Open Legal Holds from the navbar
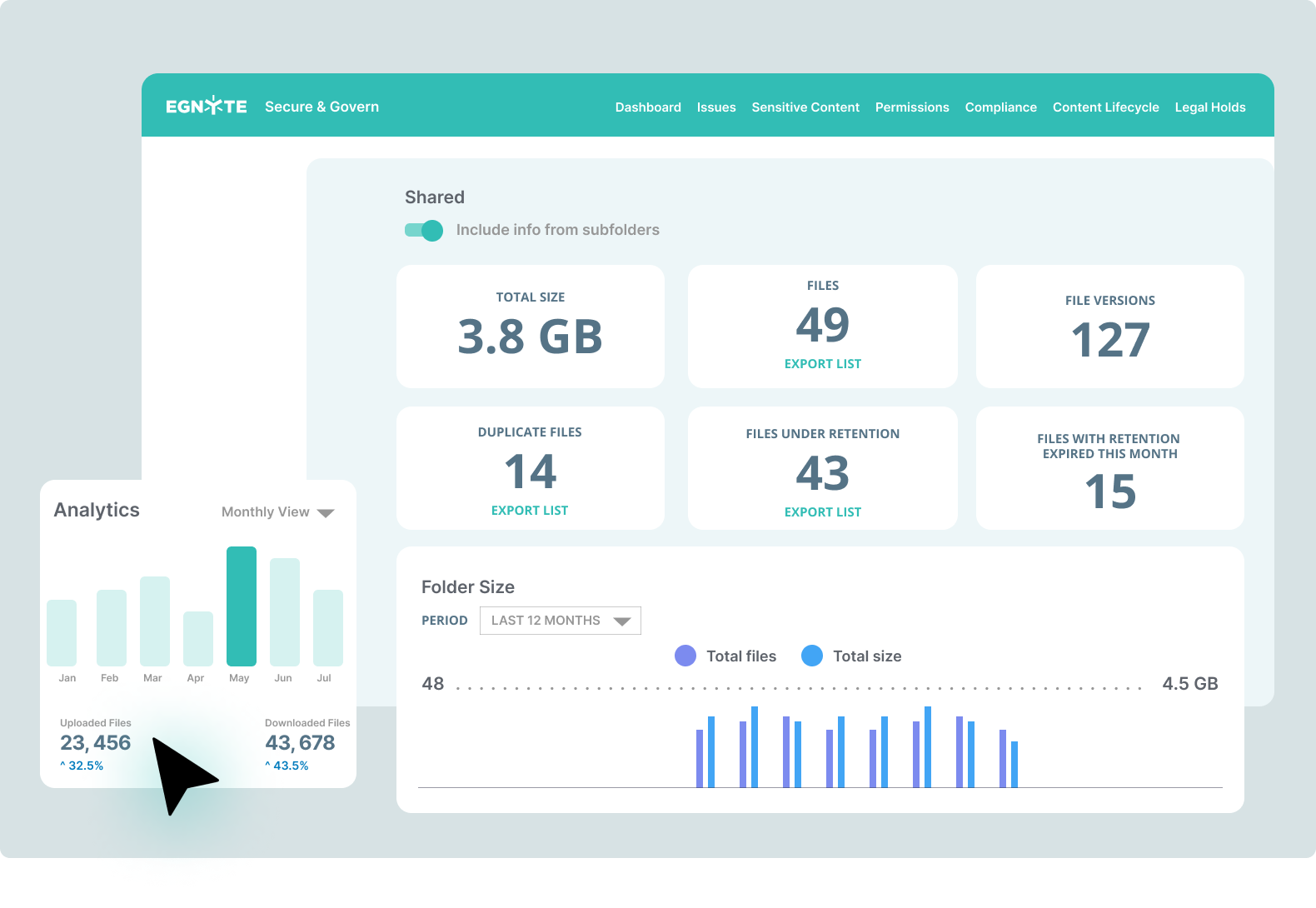This screenshot has height=908, width=1316. click(1209, 107)
